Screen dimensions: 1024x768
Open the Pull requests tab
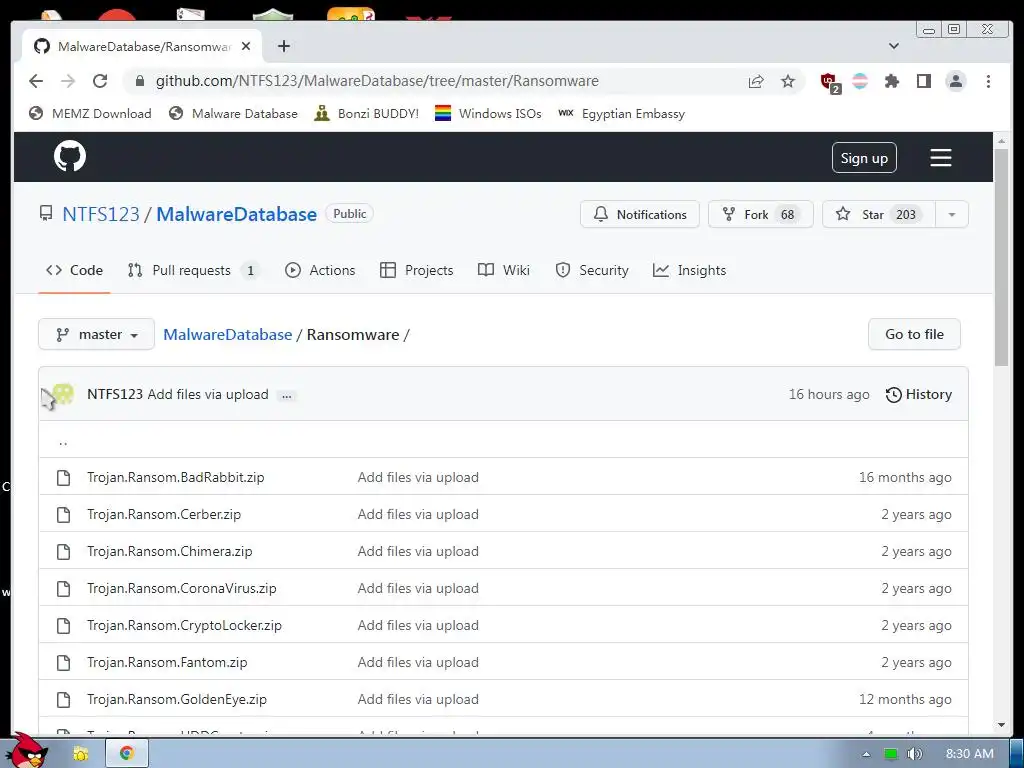tap(194, 270)
